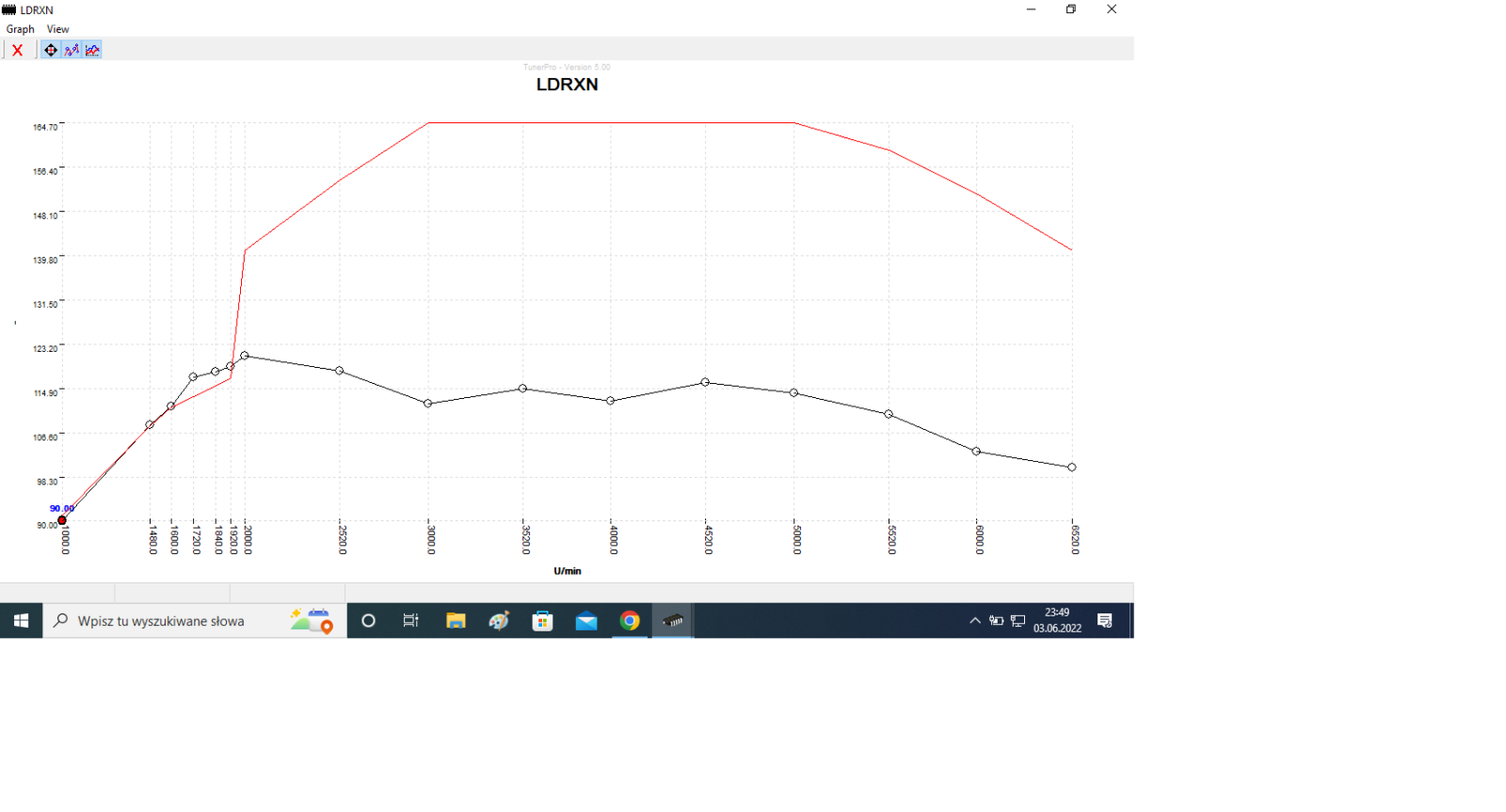Select the peak data point at 2000 RPM
The image size is (1506, 812).
coord(245,356)
